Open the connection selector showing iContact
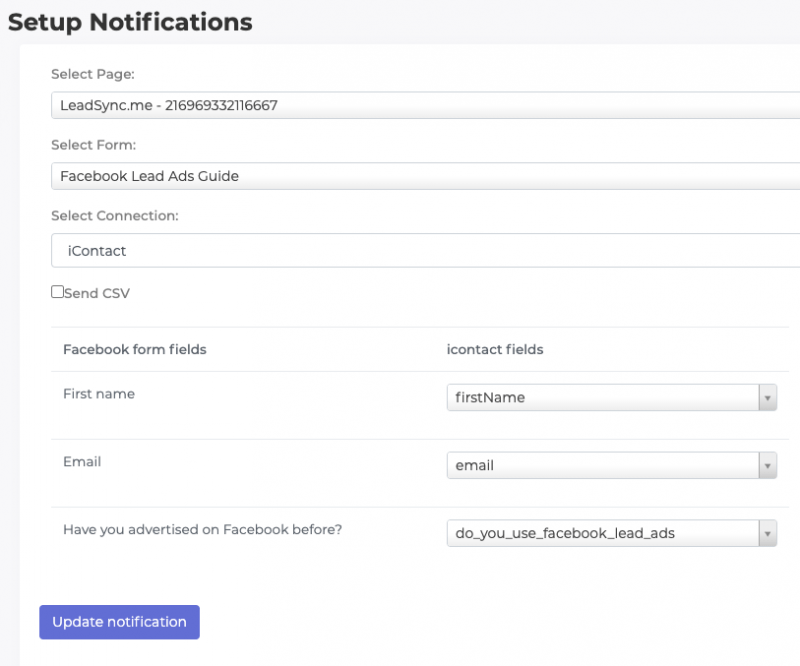The image size is (800, 666). (400, 250)
